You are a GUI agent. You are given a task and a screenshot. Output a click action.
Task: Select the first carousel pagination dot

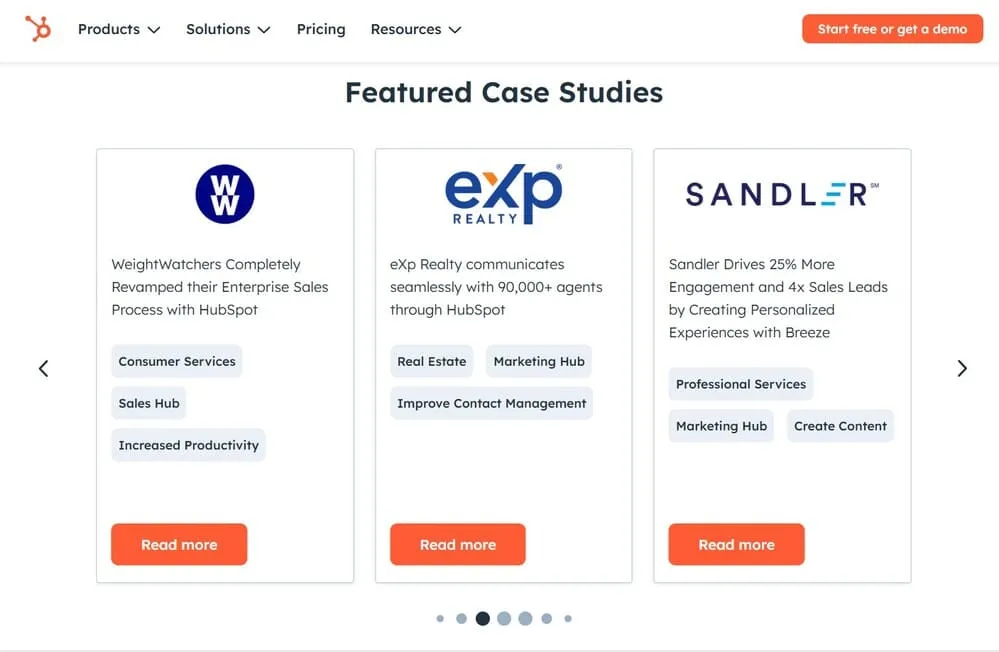(440, 619)
